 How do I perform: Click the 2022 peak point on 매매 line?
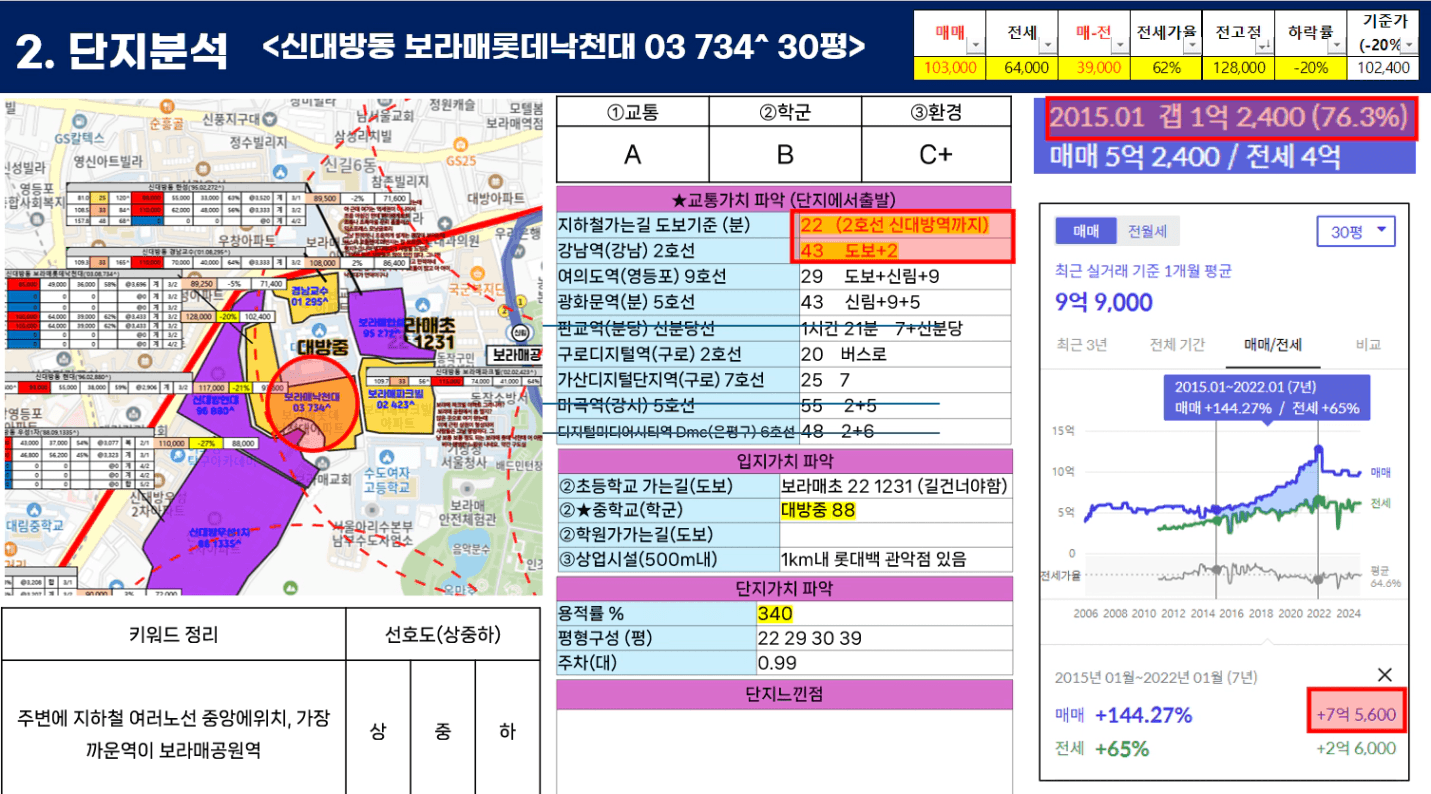tap(1318, 449)
